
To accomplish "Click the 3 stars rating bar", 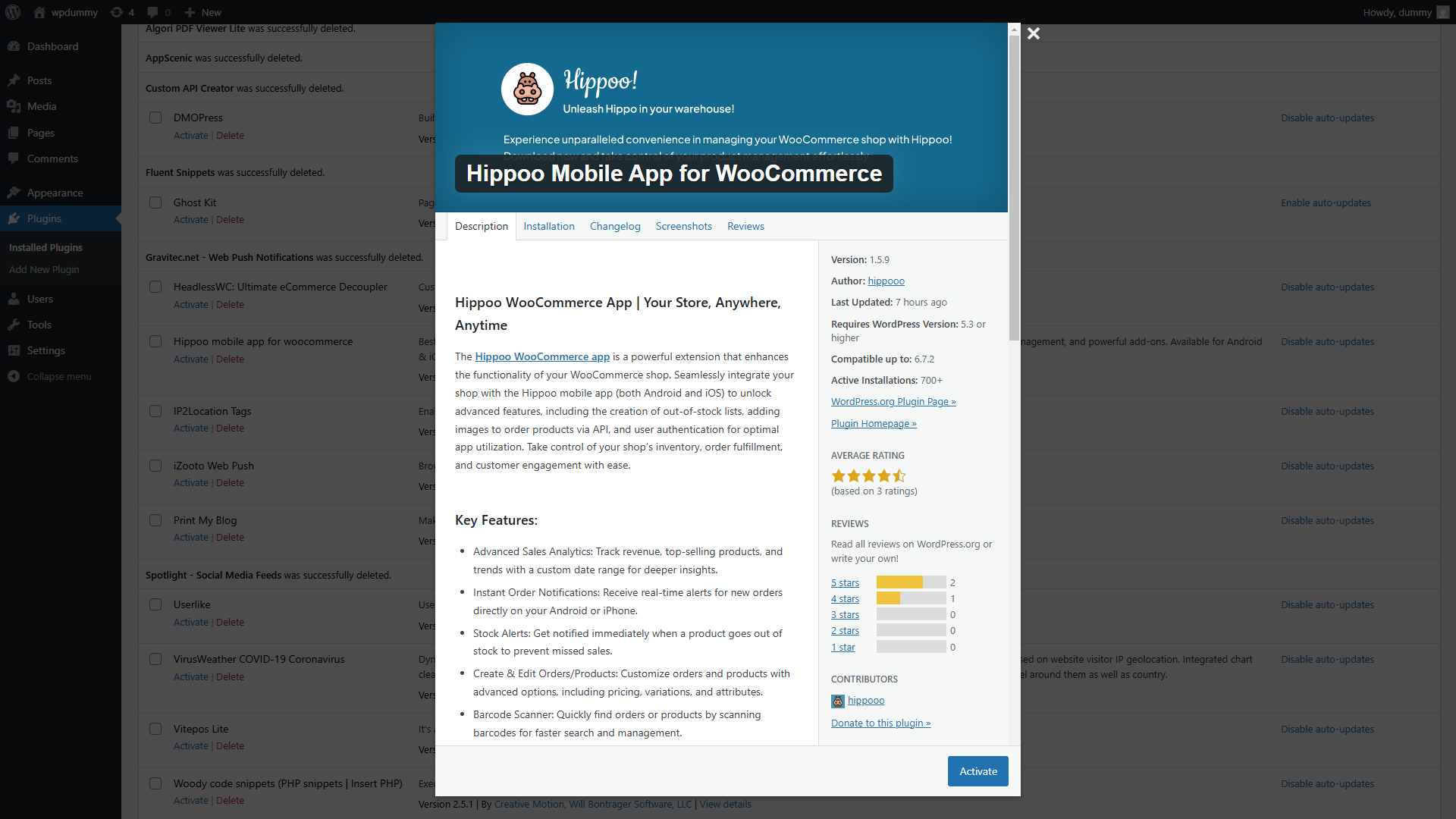I will (x=911, y=614).
